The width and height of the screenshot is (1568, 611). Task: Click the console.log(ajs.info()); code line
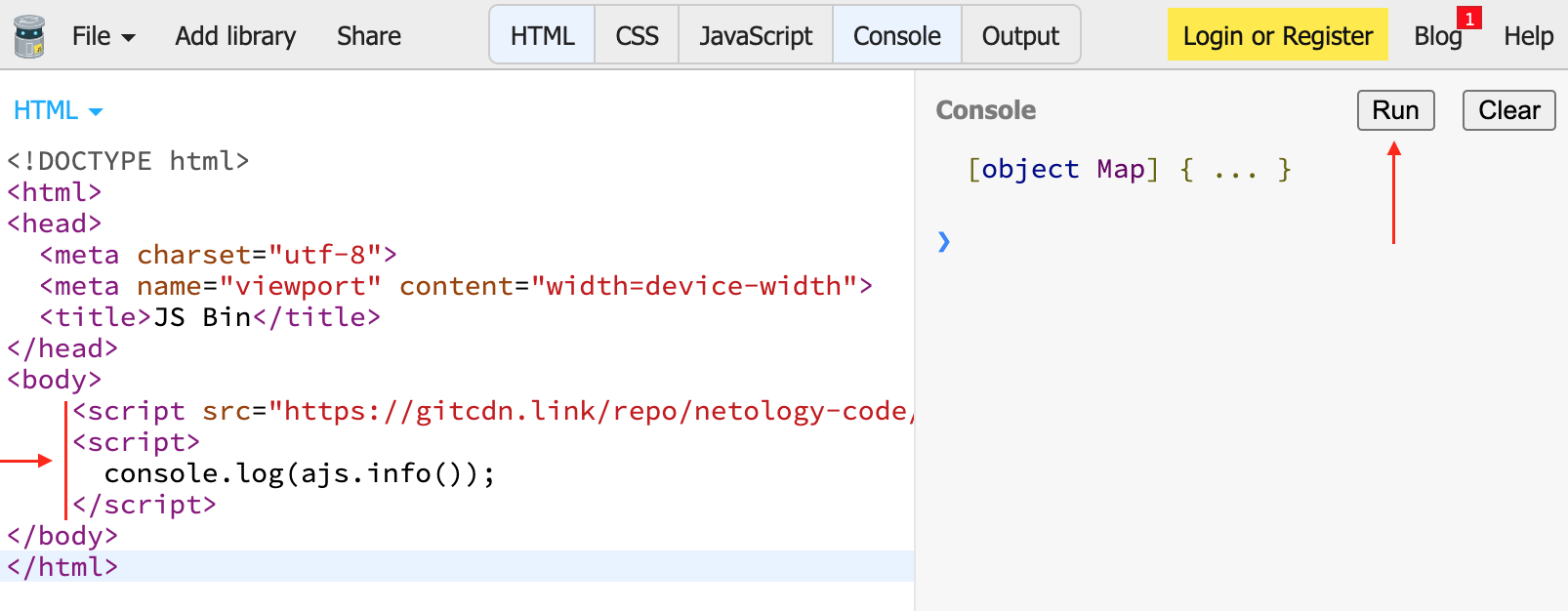coord(300,473)
